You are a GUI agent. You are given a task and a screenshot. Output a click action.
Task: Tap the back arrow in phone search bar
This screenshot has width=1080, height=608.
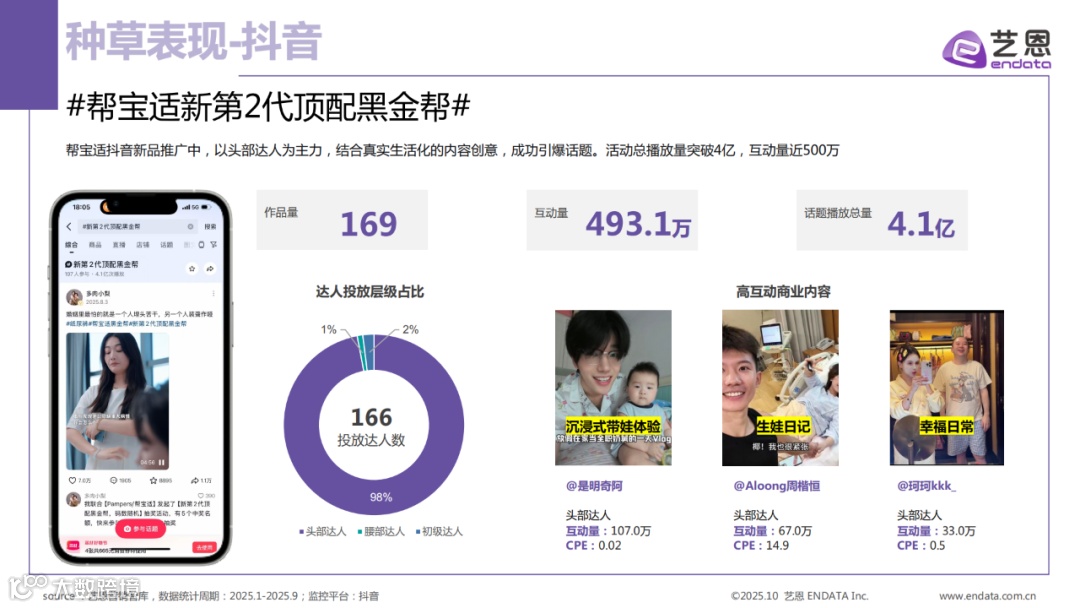click(69, 227)
